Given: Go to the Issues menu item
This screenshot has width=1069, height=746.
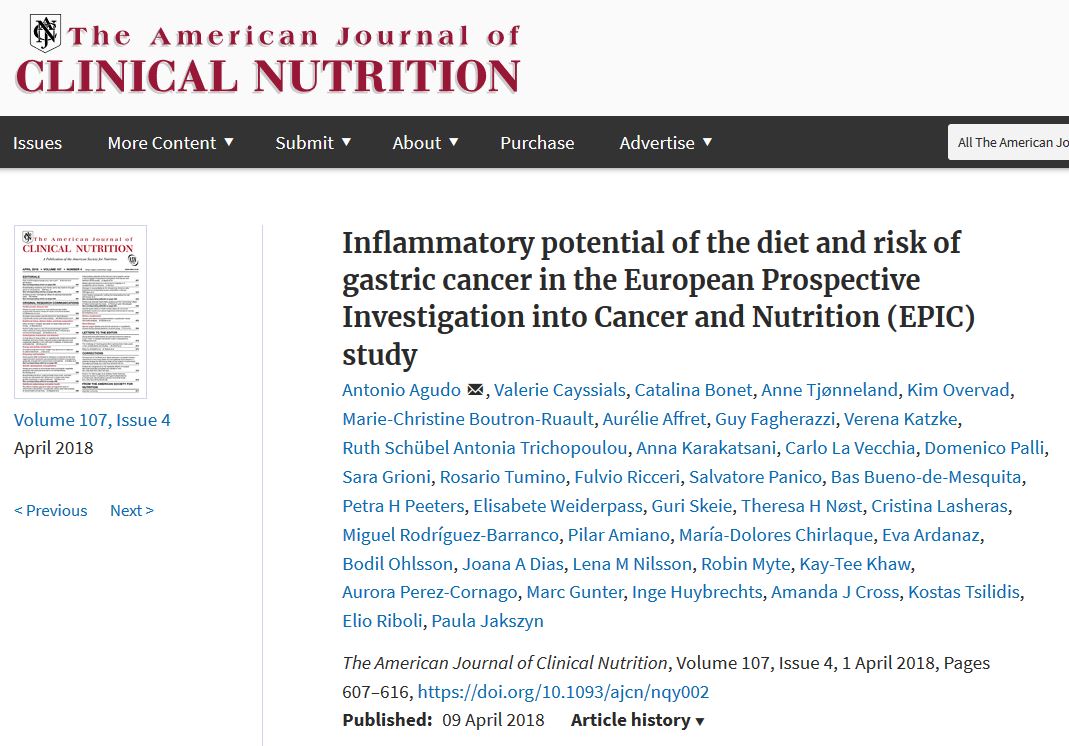Looking at the screenshot, I should tap(37, 143).
